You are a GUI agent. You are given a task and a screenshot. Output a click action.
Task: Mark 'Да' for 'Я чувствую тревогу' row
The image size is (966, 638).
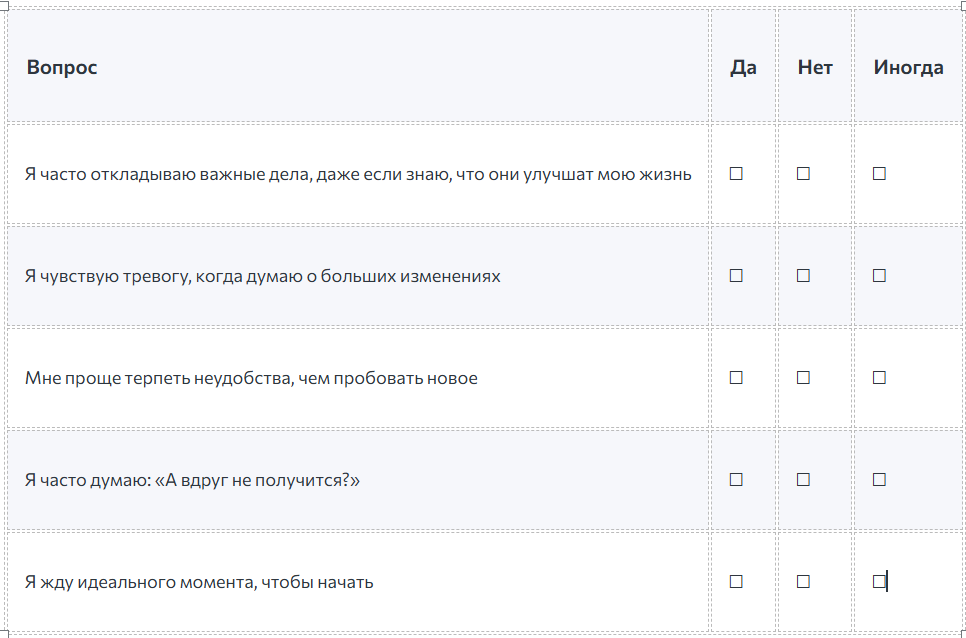[x=736, y=276]
